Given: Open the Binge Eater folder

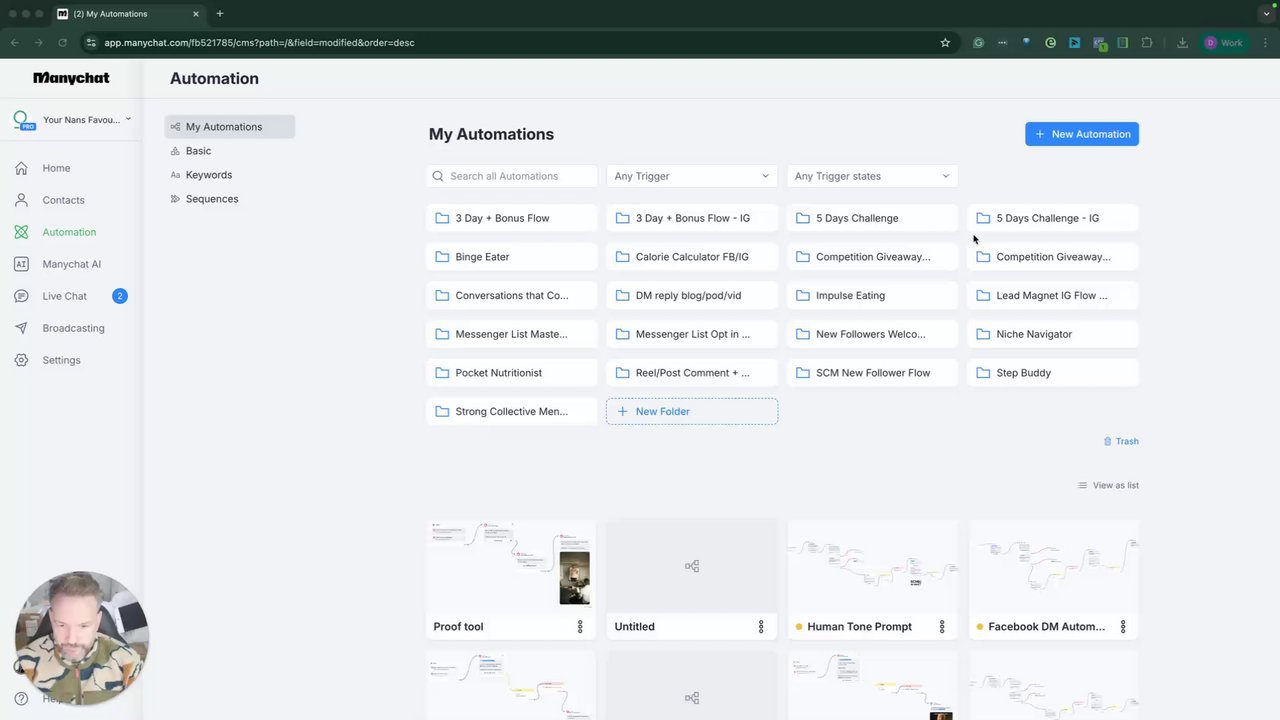Looking at the screenshot, I should point(512,257).
